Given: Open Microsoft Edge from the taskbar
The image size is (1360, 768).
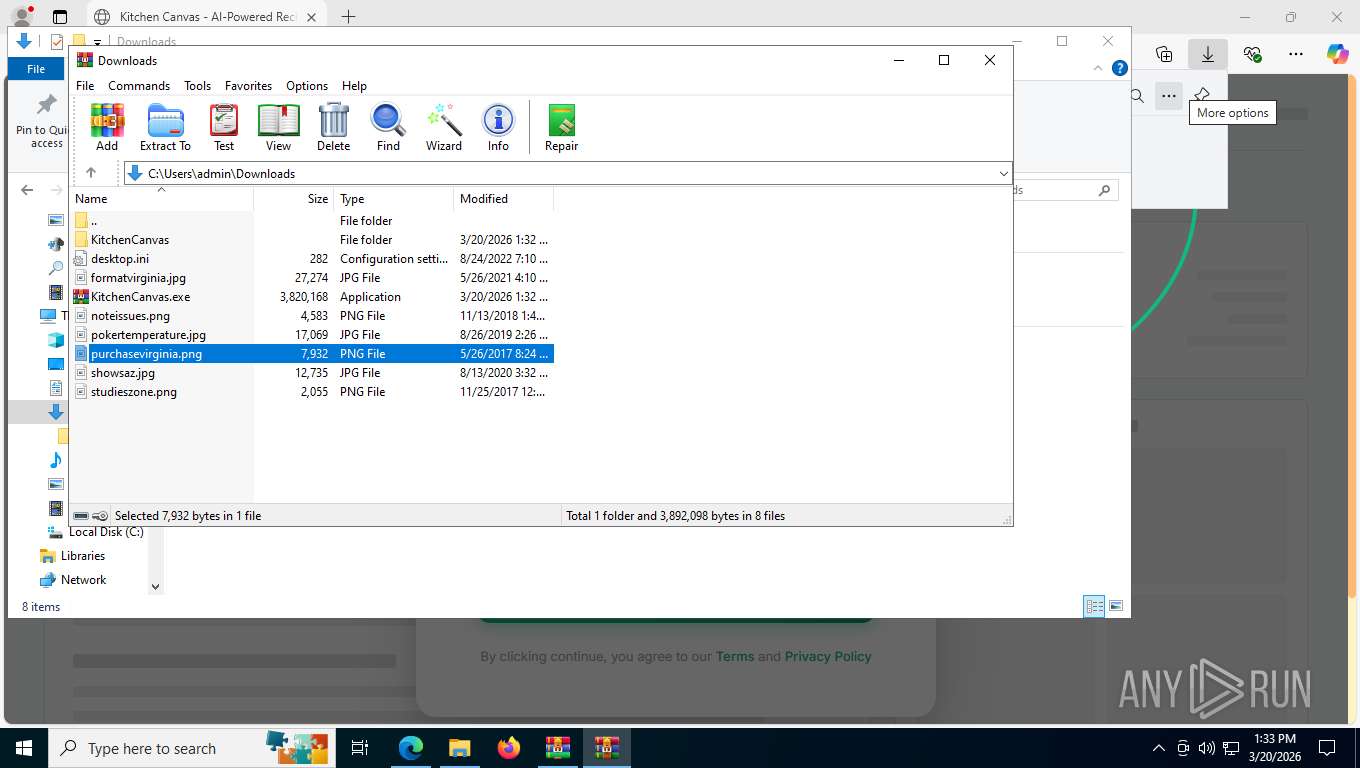Looking at the screenshot, I should coord(411,748).
